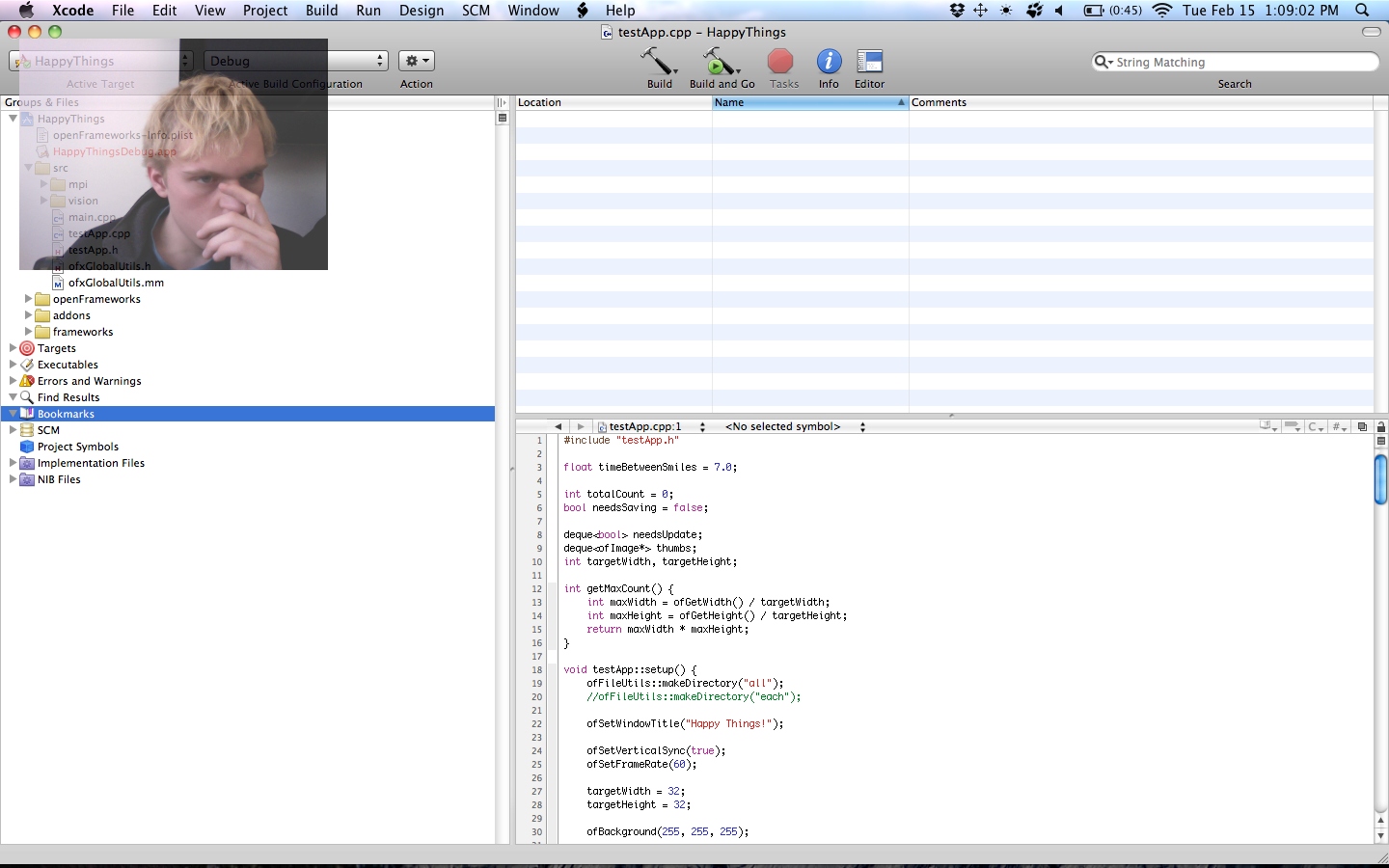1389x868 pixels.
Task: Sort by the Name column header
Action: click(808, 102)
